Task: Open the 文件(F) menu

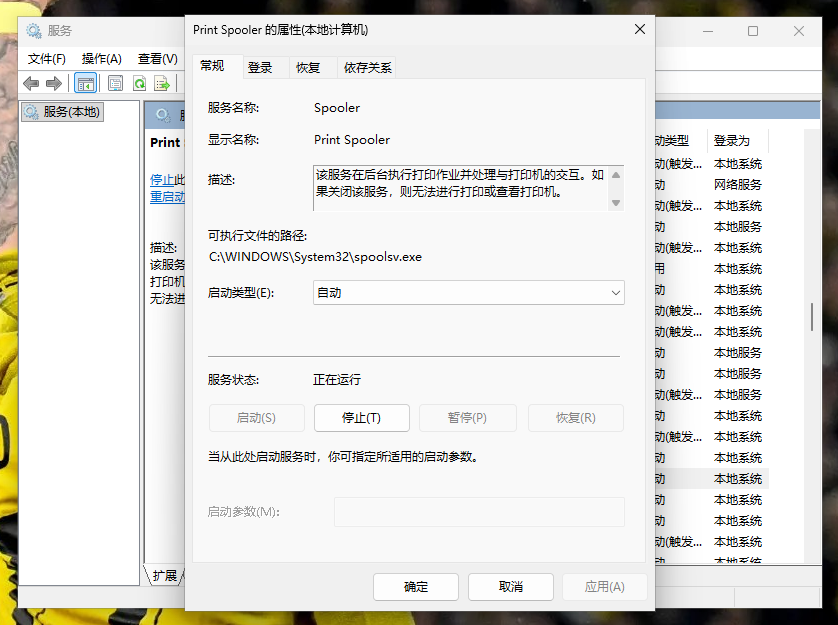Action: tap(46, 59)
